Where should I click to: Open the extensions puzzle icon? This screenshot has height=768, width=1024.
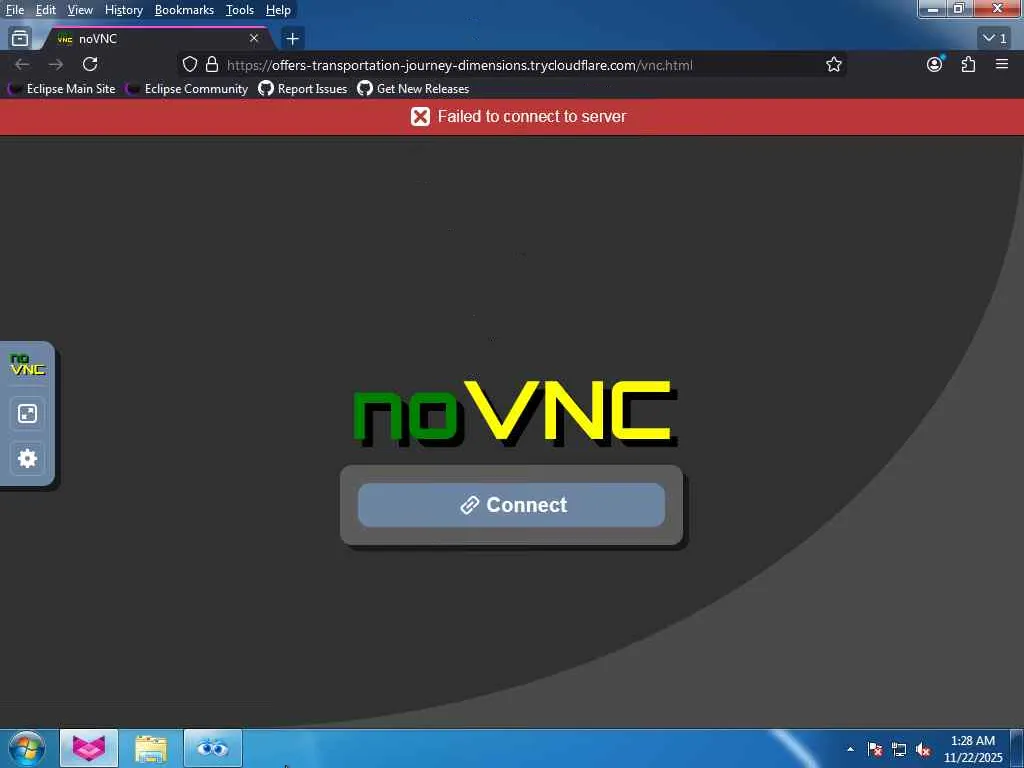968,64
